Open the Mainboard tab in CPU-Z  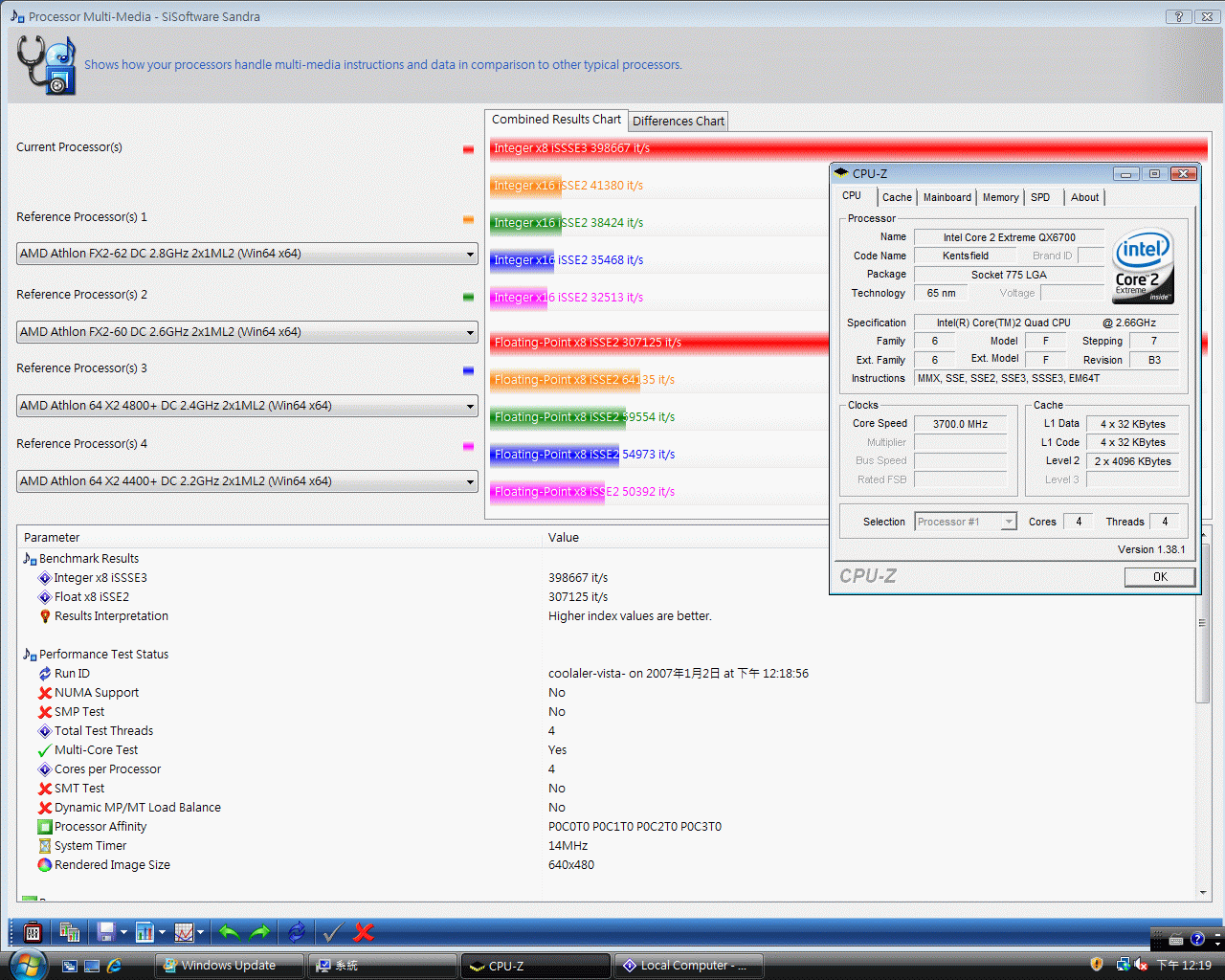click(947, 197)
